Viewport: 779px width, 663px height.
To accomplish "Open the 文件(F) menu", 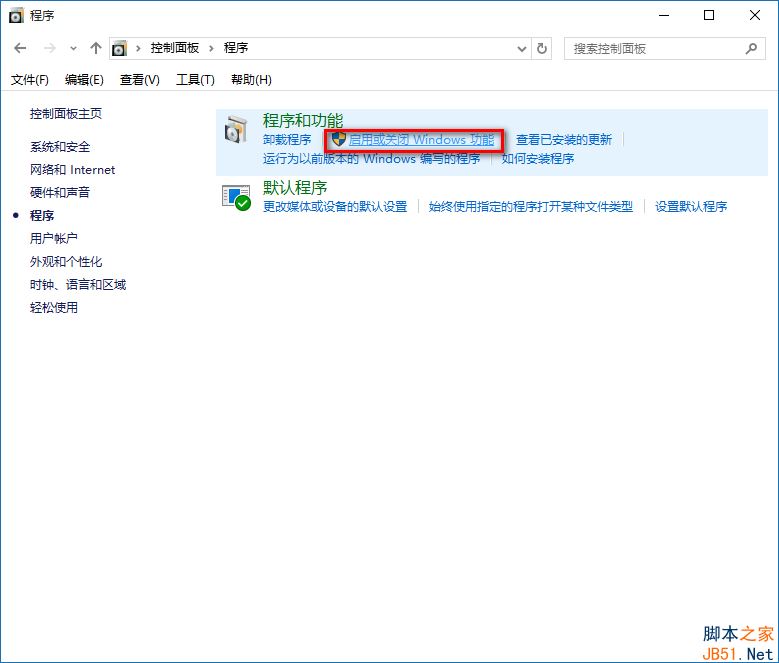I will click(x=30, y=80).
